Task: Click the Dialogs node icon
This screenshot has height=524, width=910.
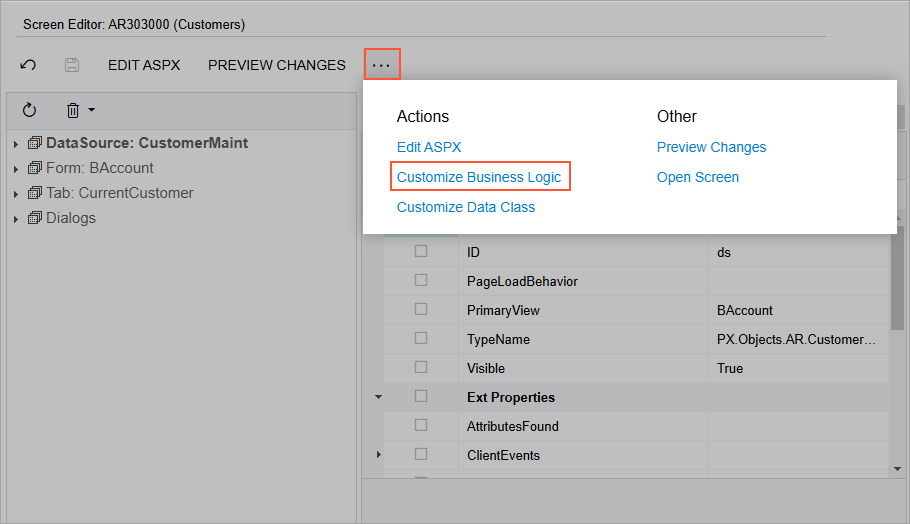Action: click(x=35, y=218)
